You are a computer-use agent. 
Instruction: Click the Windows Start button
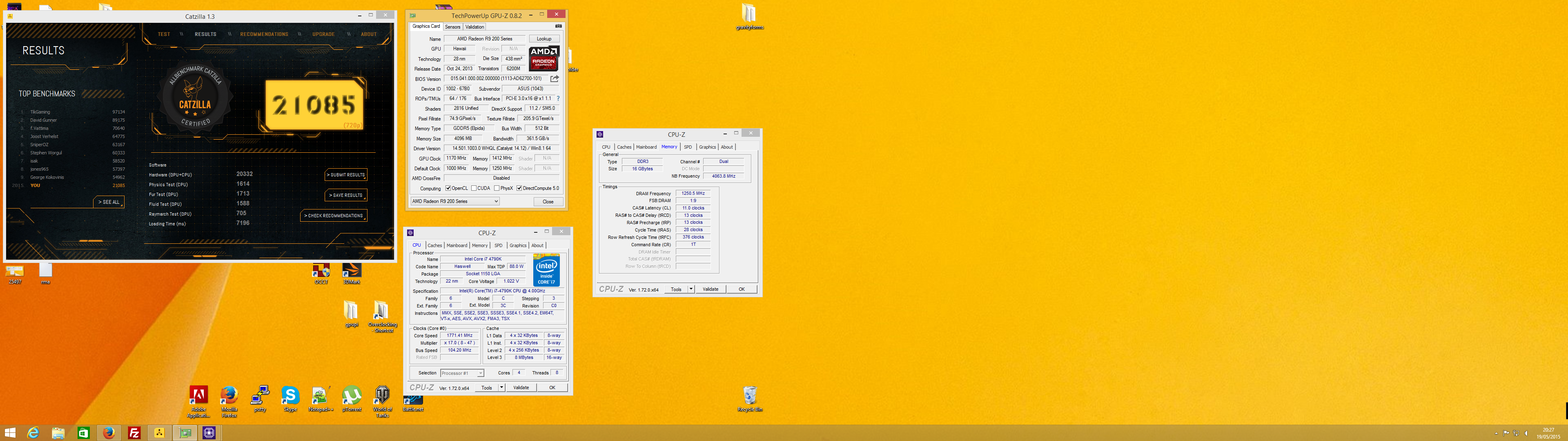(x=10, y=433)
